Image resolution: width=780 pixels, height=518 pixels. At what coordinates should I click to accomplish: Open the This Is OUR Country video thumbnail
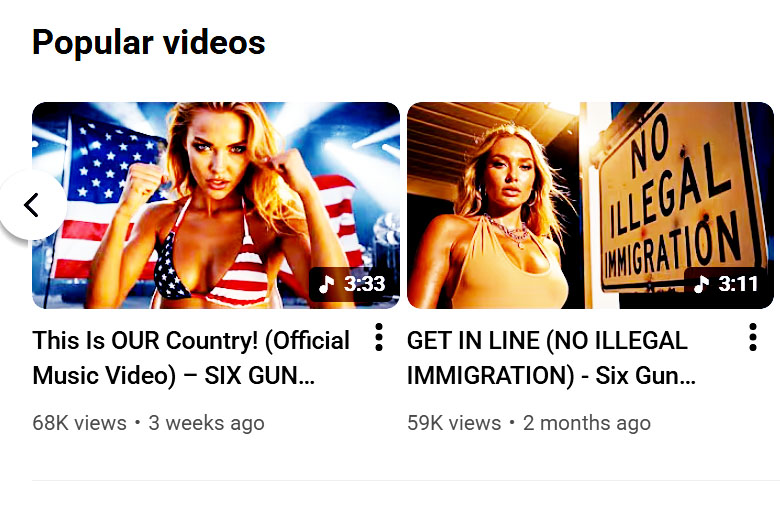(216, 205)
